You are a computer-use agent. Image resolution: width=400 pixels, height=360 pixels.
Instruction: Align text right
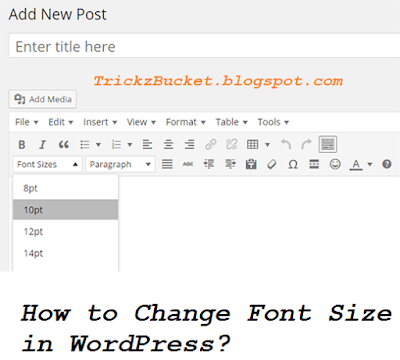point(189,145)
